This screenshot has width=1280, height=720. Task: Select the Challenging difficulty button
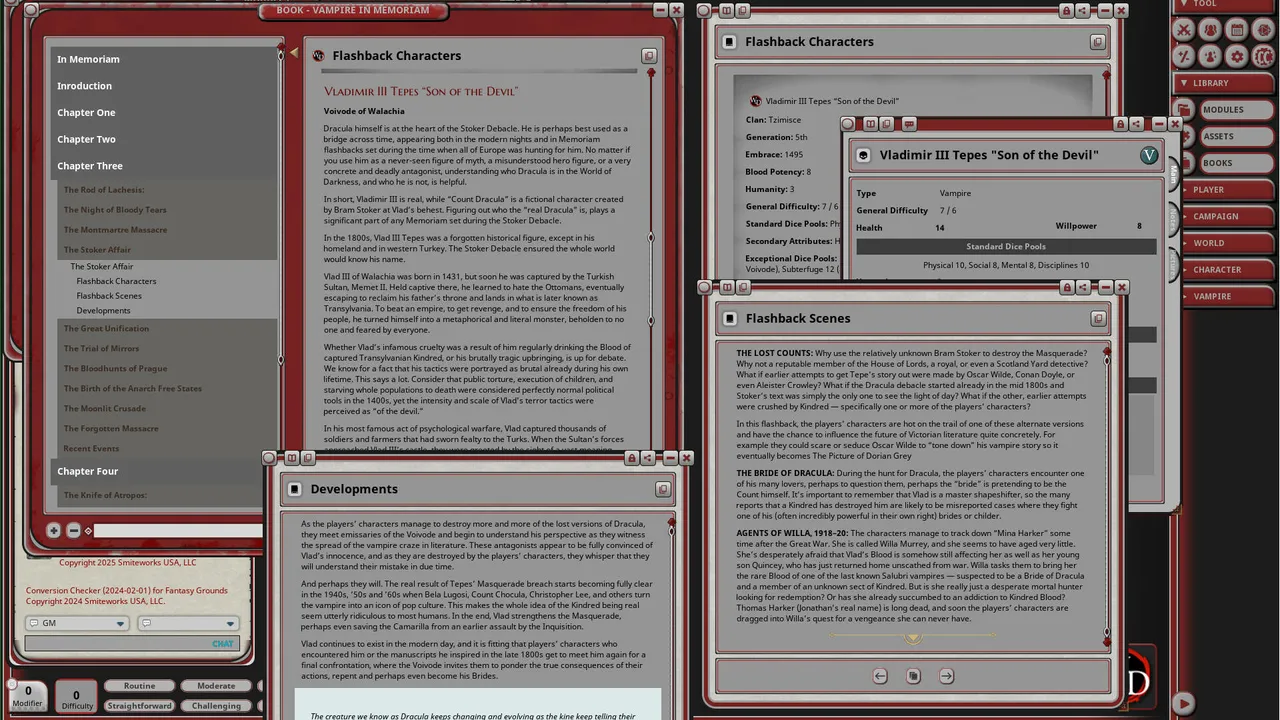(216, 706)
